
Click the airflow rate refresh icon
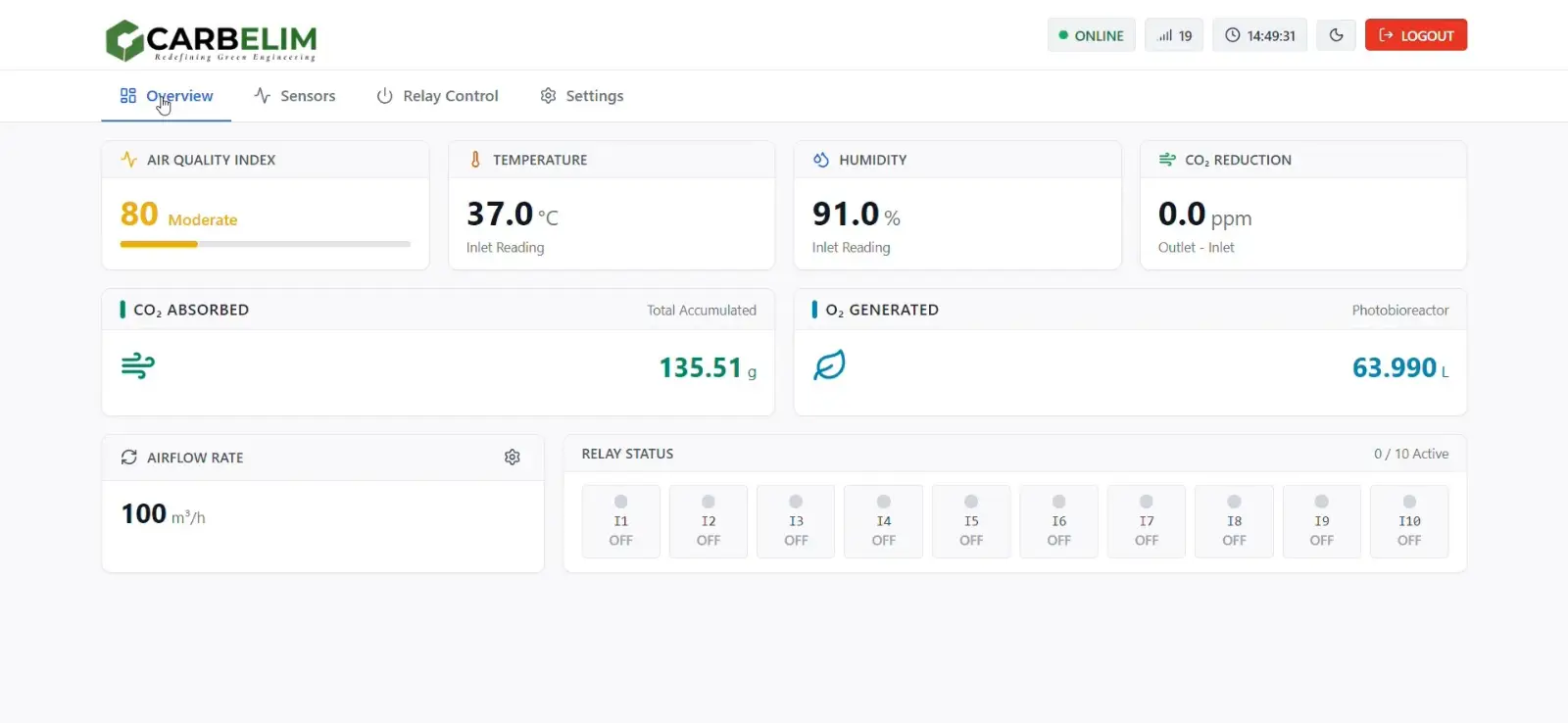click(x=128, y=458)
